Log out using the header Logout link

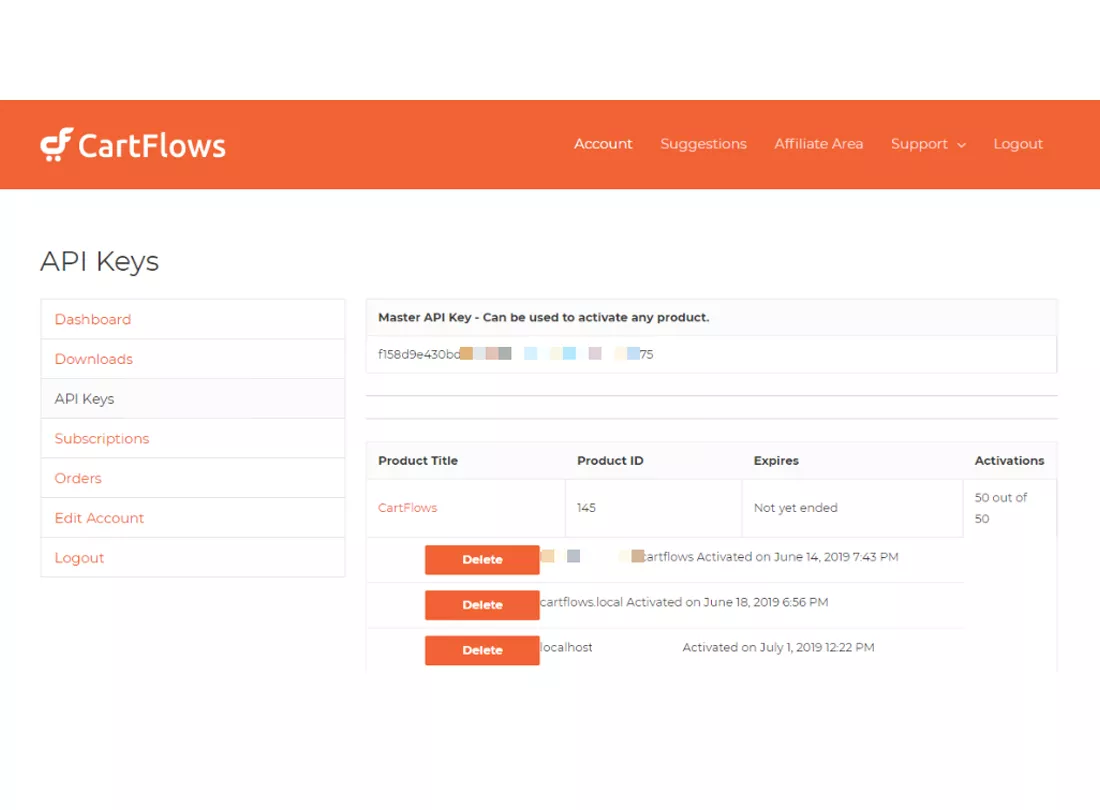click(x=1018, y=144)
